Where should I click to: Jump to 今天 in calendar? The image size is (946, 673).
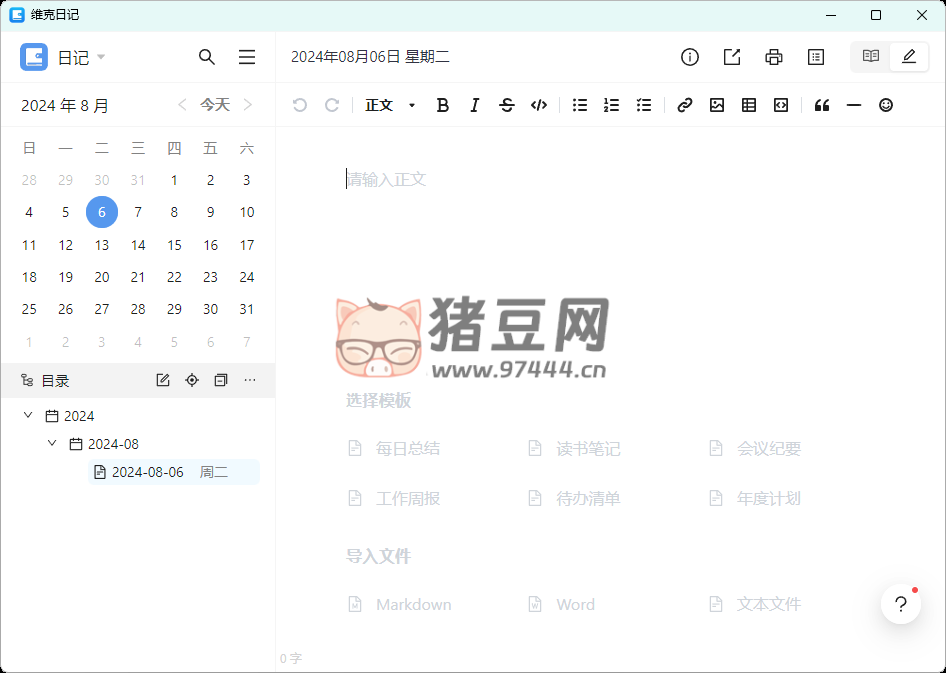(215, 105)
